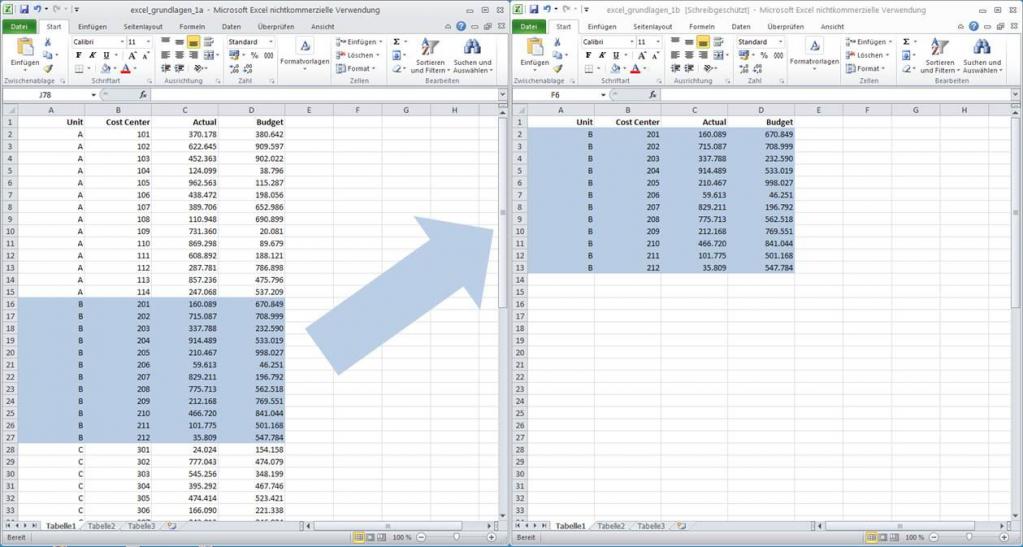Switch to the Formeln tab in excel_grundlagen_1a
Viewport: 1023px width, 547px height.
[192, 27]
